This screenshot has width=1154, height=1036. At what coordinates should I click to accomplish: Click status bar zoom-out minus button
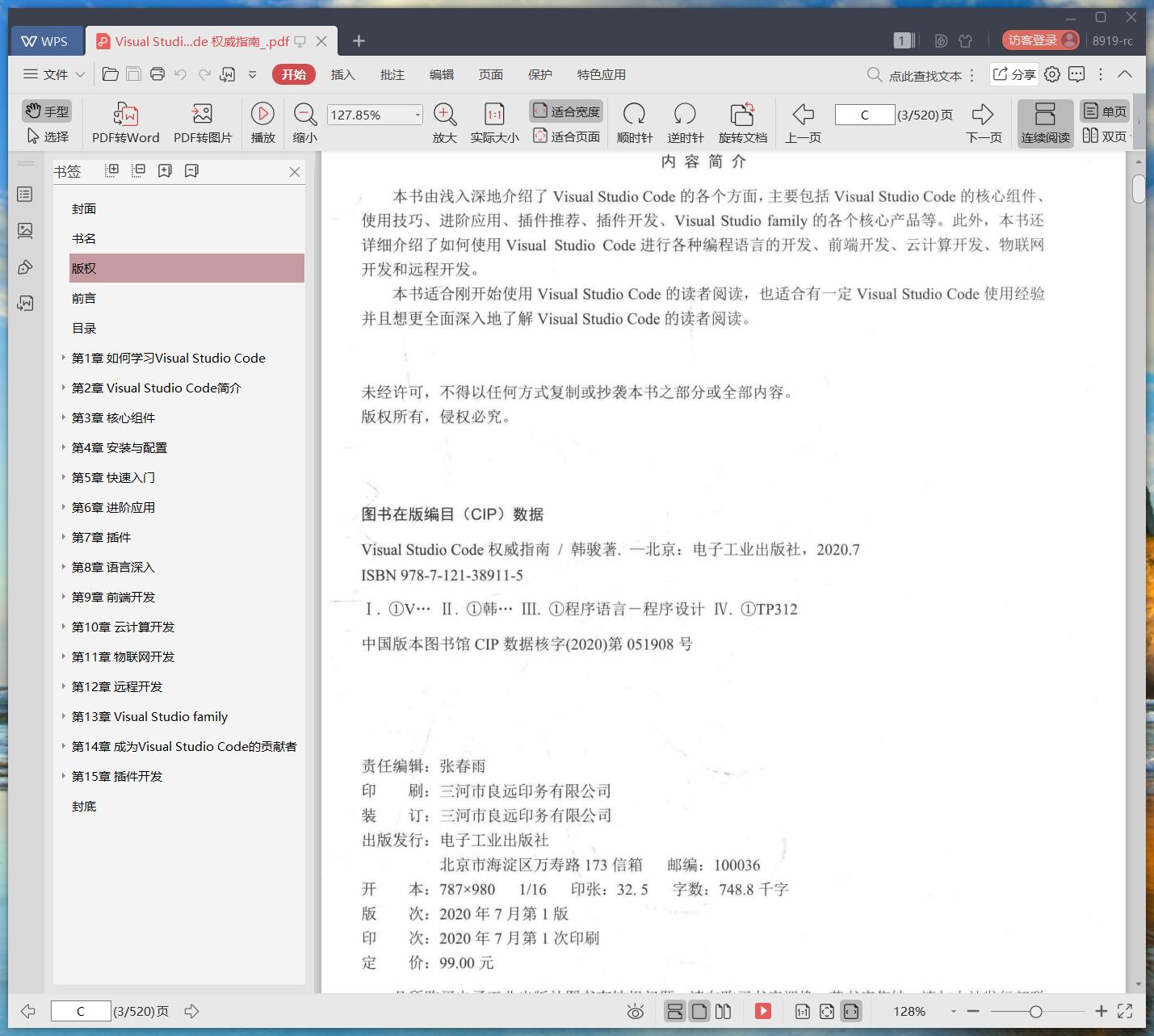(973, 1011)
